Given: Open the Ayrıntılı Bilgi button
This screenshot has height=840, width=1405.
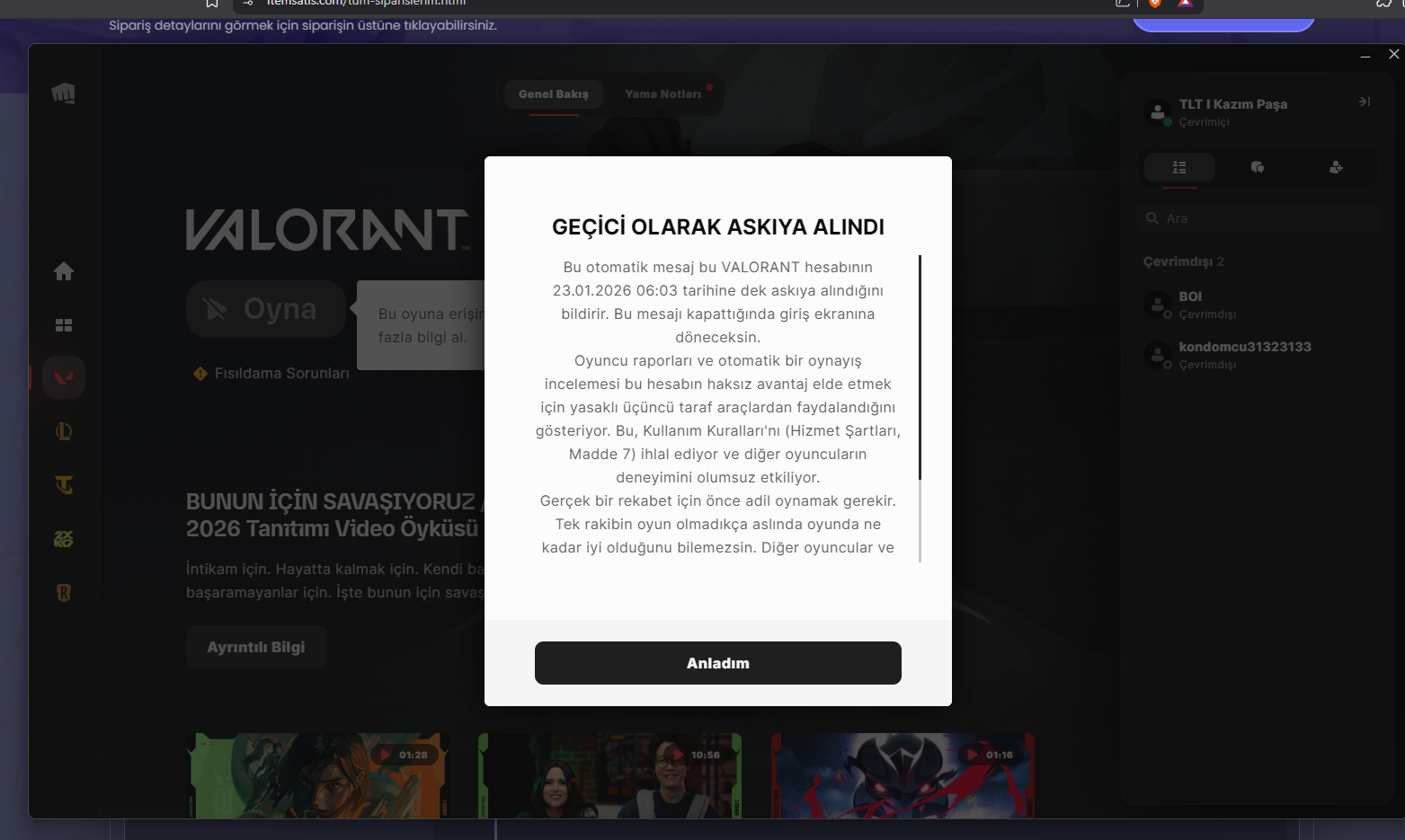Looking at the screenshot, I should [256, 647].
